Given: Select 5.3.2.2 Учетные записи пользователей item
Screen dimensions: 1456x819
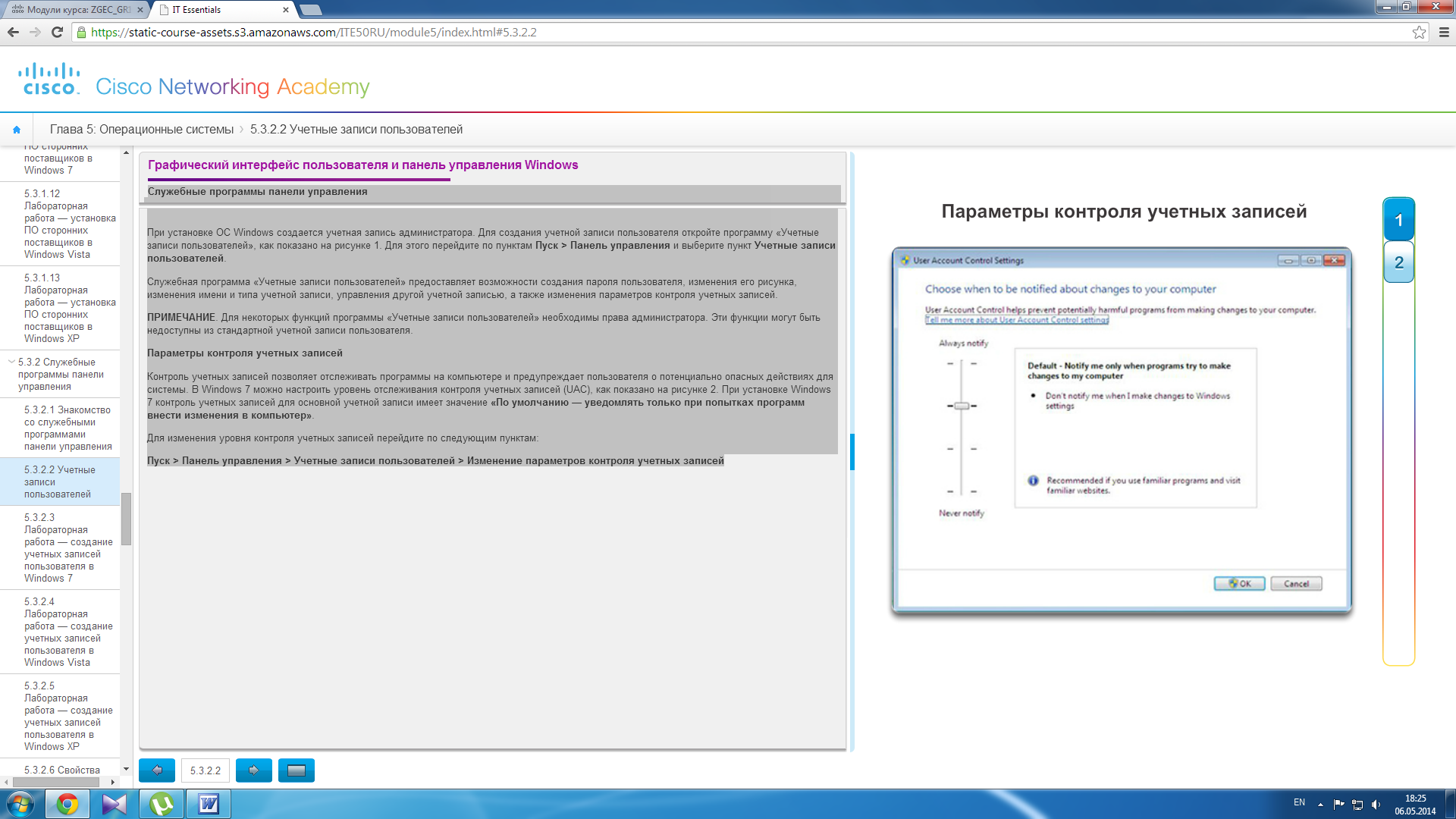Looking at the screenshot, I should point(60,482).
